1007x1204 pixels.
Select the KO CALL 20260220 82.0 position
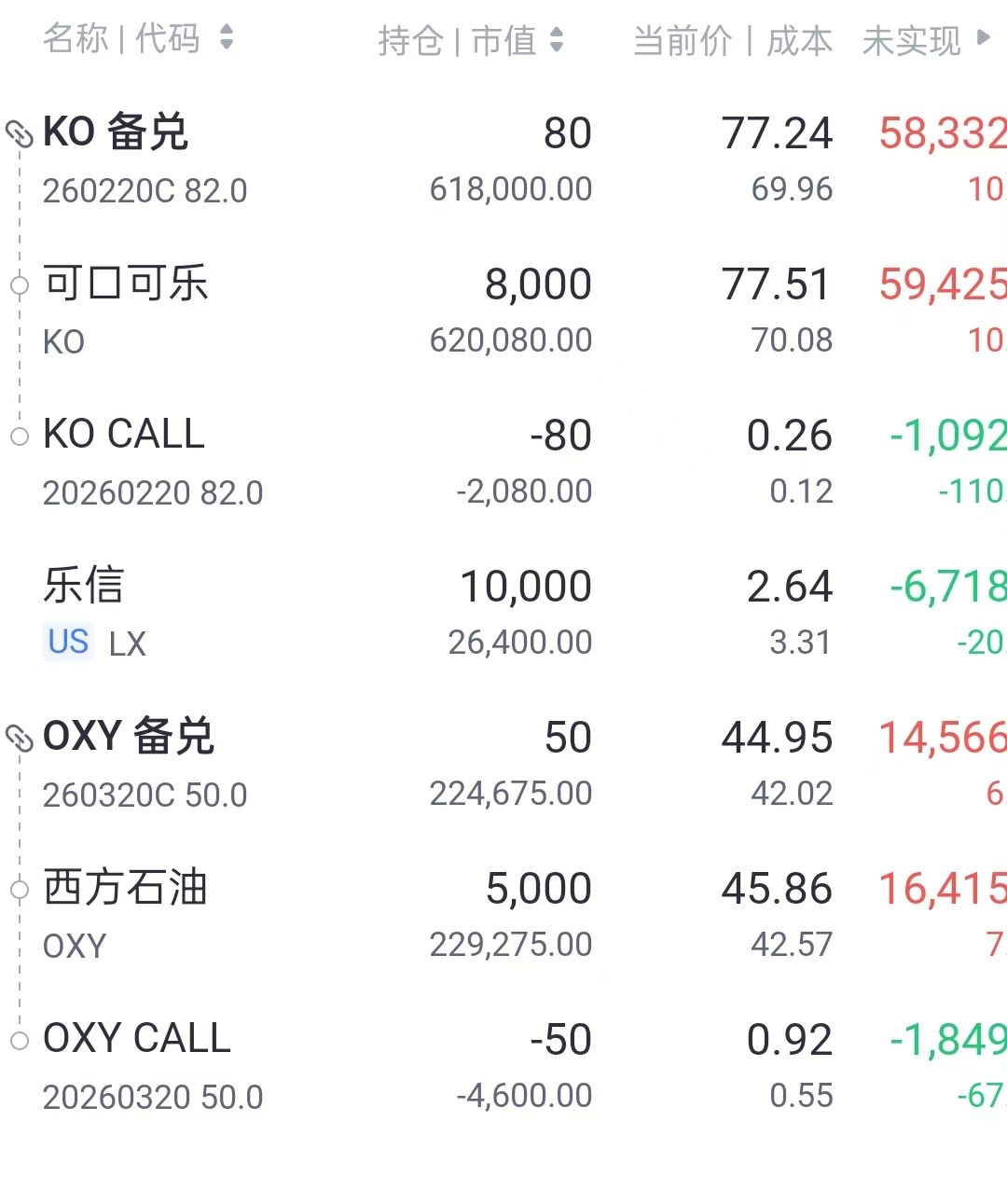124,436
